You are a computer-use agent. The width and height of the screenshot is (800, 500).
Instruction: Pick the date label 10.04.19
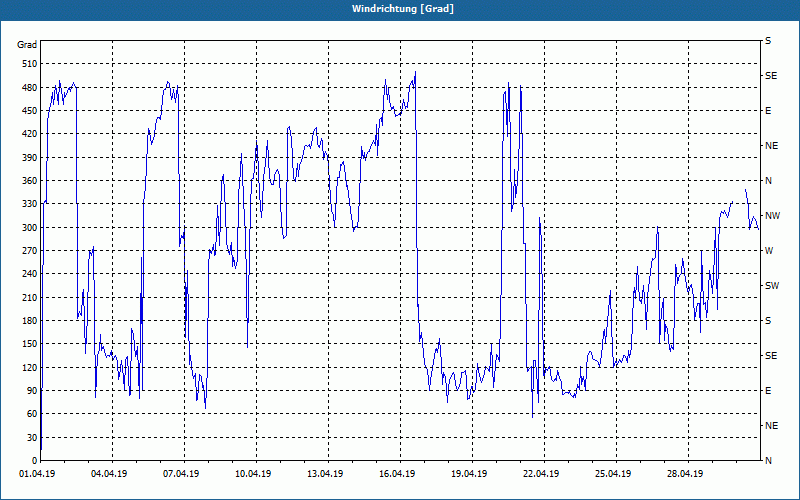click(x=253, y=474)
